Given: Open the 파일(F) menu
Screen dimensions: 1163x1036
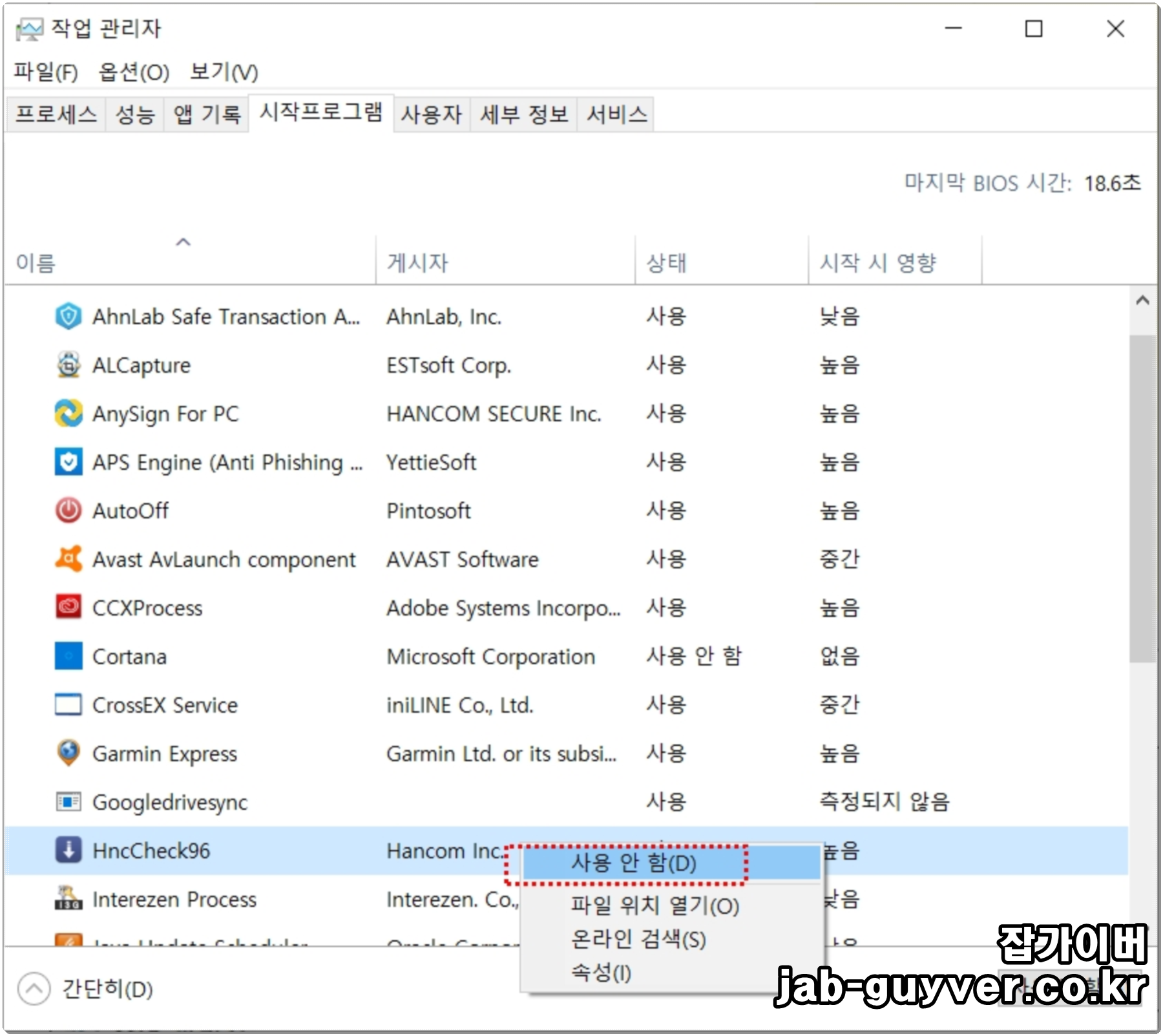Looking at the screenshot, I should (x=46, y=72).
